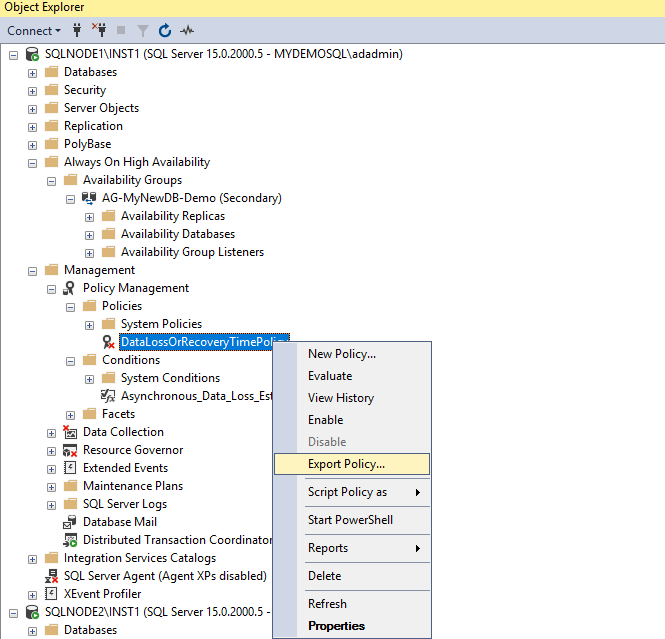Click the Policy Management node icon
The image size is (665, 639).
pyautogui.click(x=70, y=288)
